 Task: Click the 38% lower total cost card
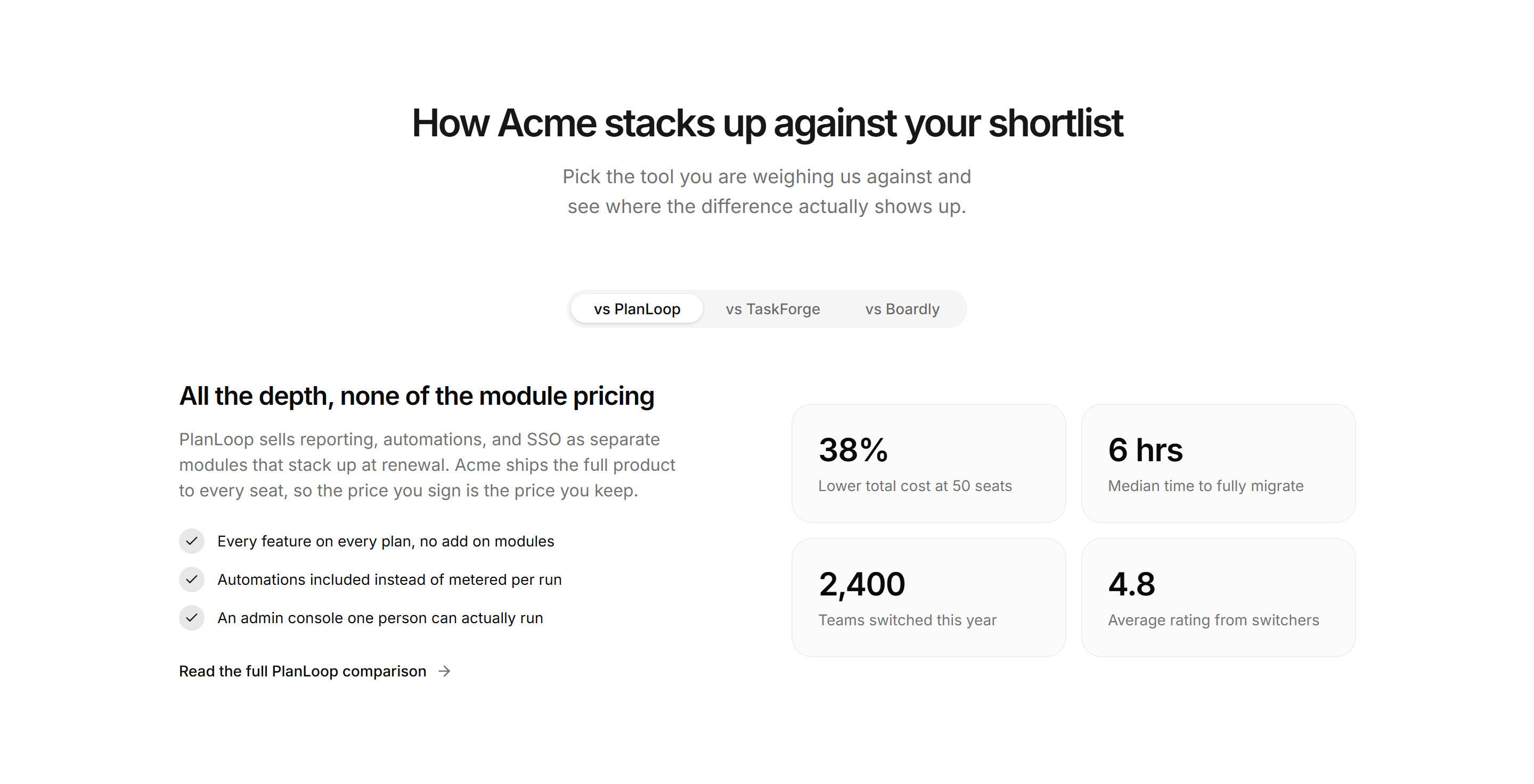(x=928, y=463)
